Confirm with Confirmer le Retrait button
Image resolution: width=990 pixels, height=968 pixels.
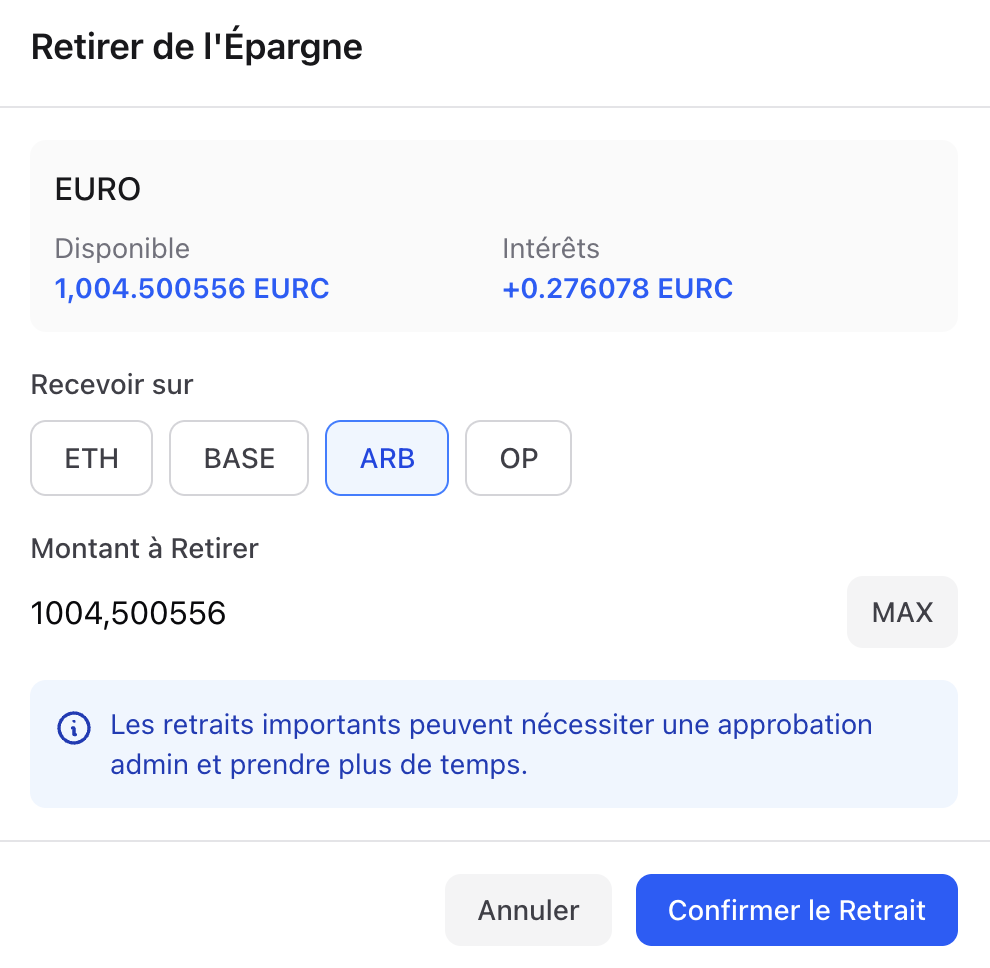pos(797,910)
